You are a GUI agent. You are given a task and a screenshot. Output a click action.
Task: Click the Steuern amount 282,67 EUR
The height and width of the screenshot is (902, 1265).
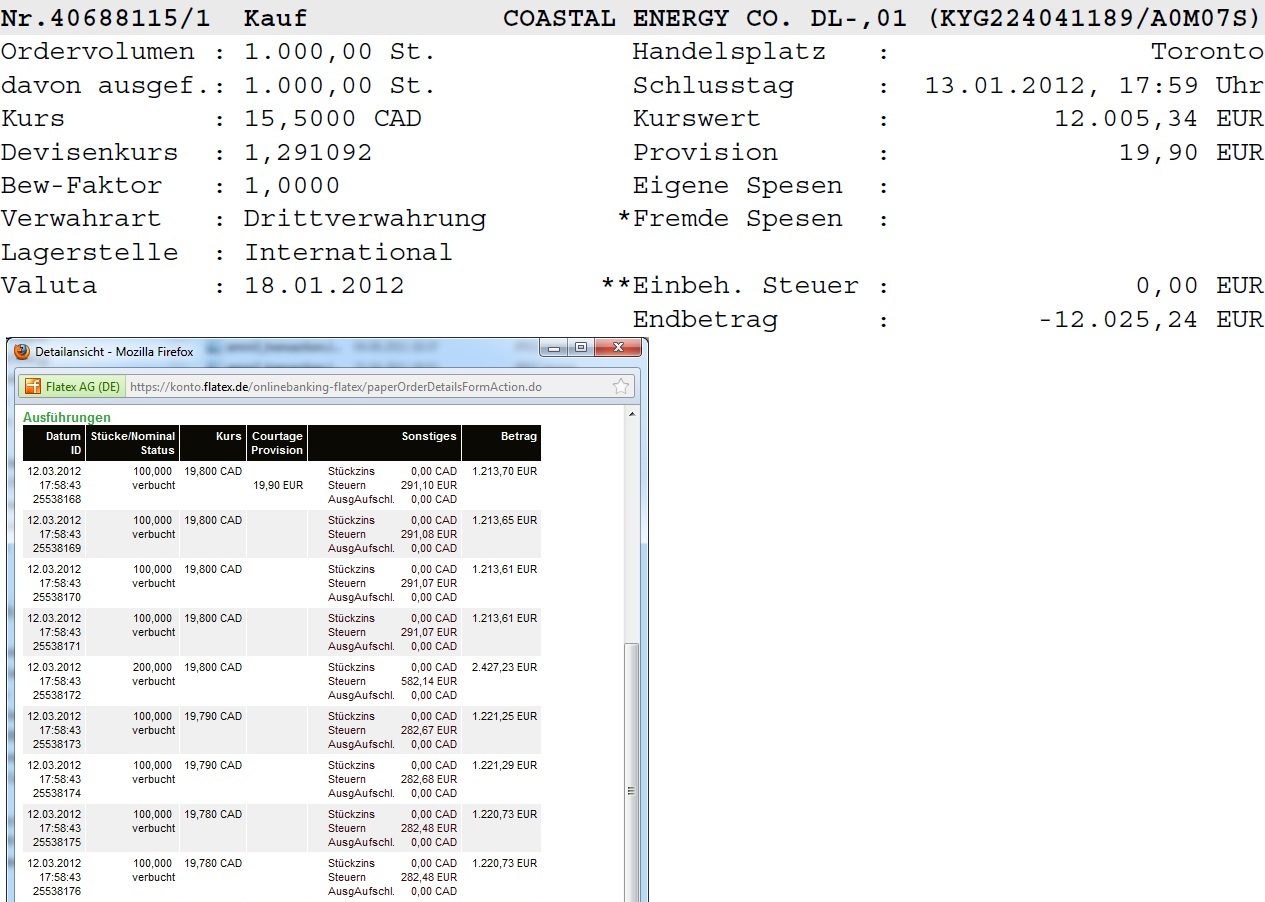coord(428,730)
